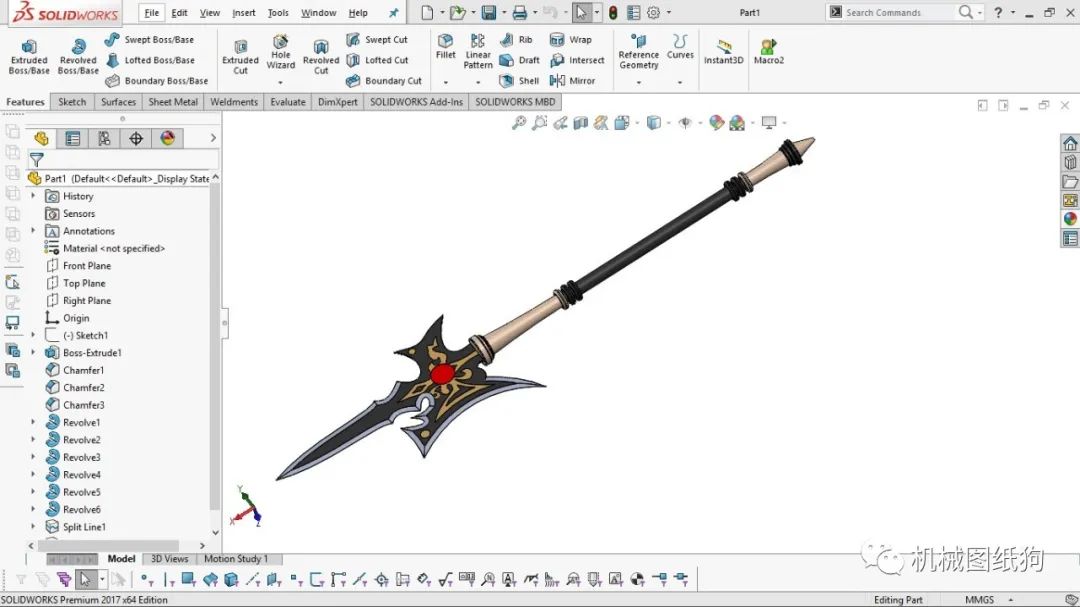Expand the Boss-Extrude1 feature
The height and width of the screenshot is (607, 1080).
pos(33,353)
